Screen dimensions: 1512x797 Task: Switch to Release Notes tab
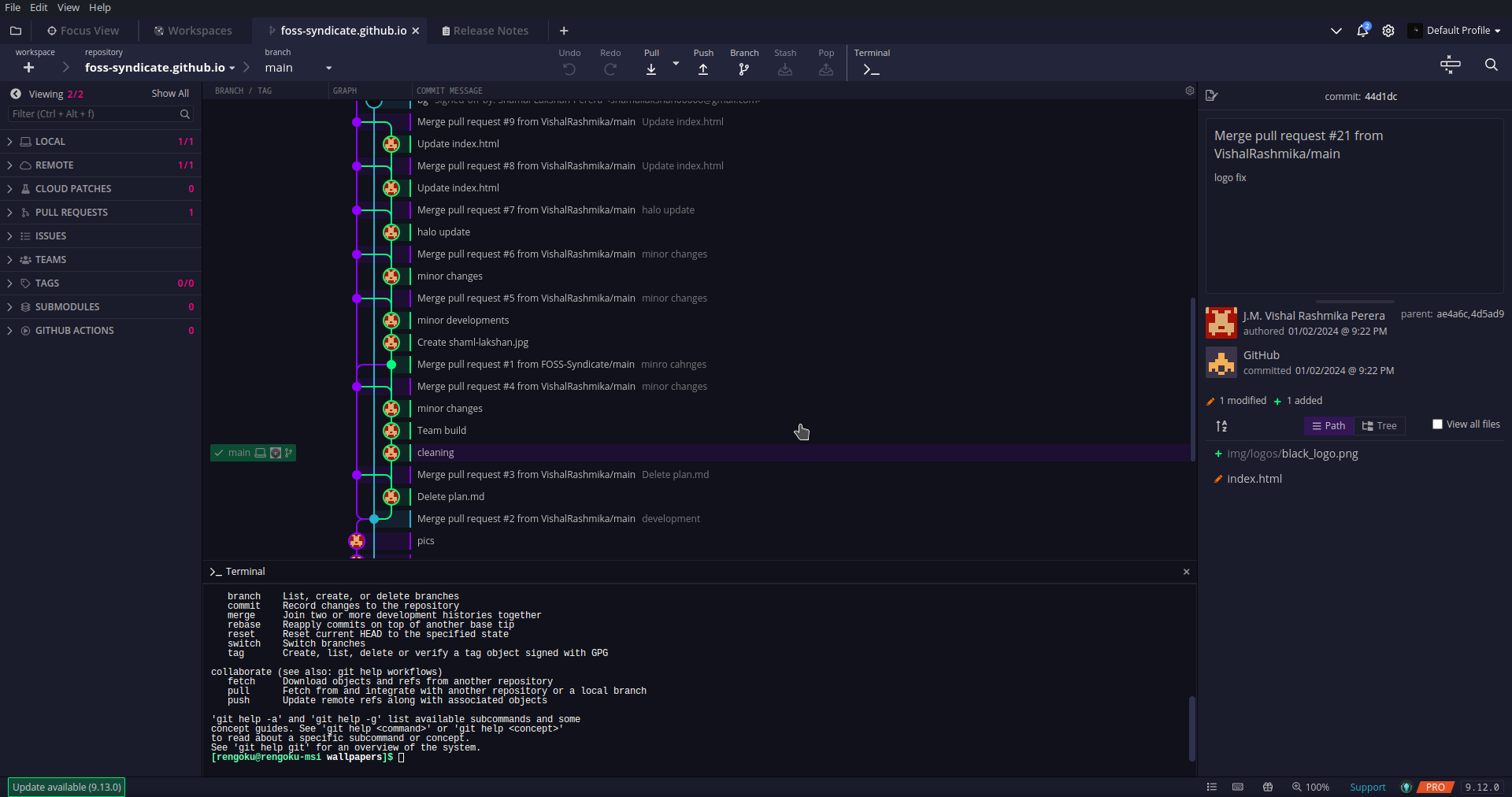486,31
